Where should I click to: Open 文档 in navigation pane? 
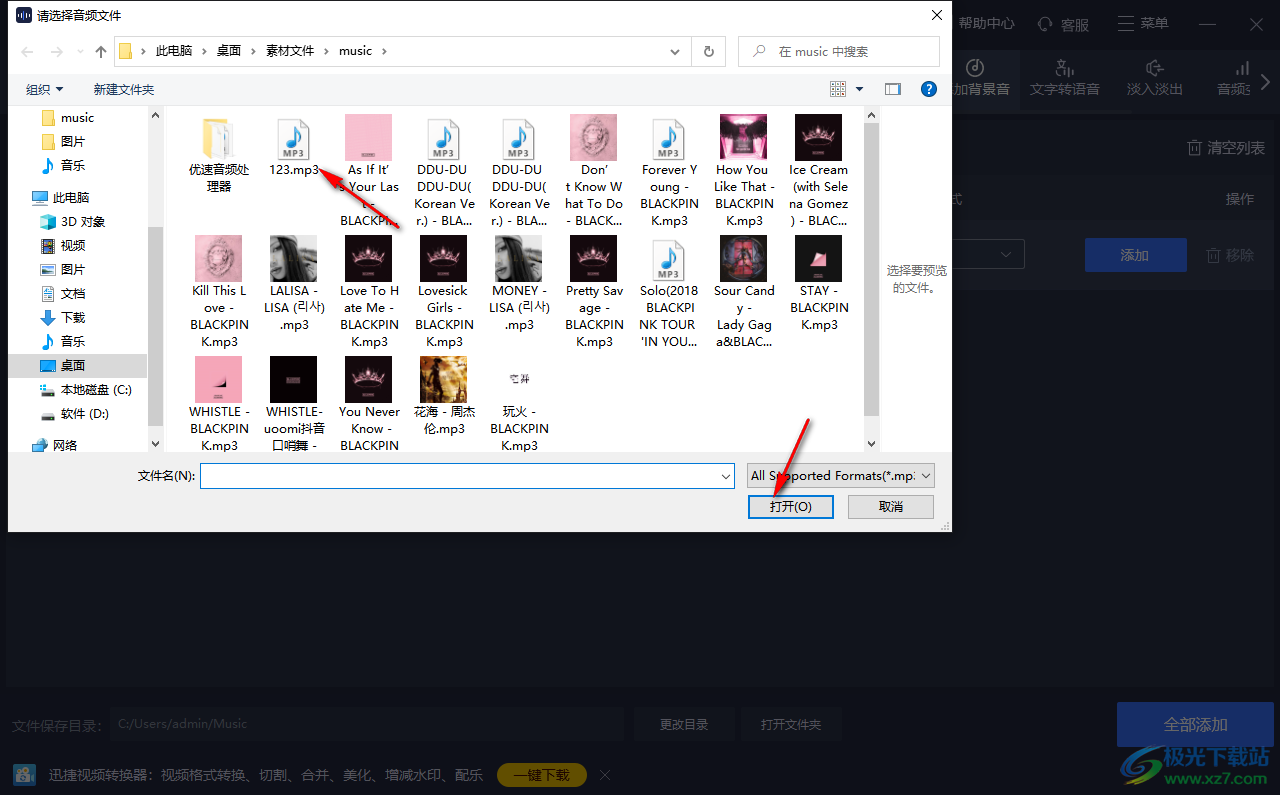click(x=72, y=293)
